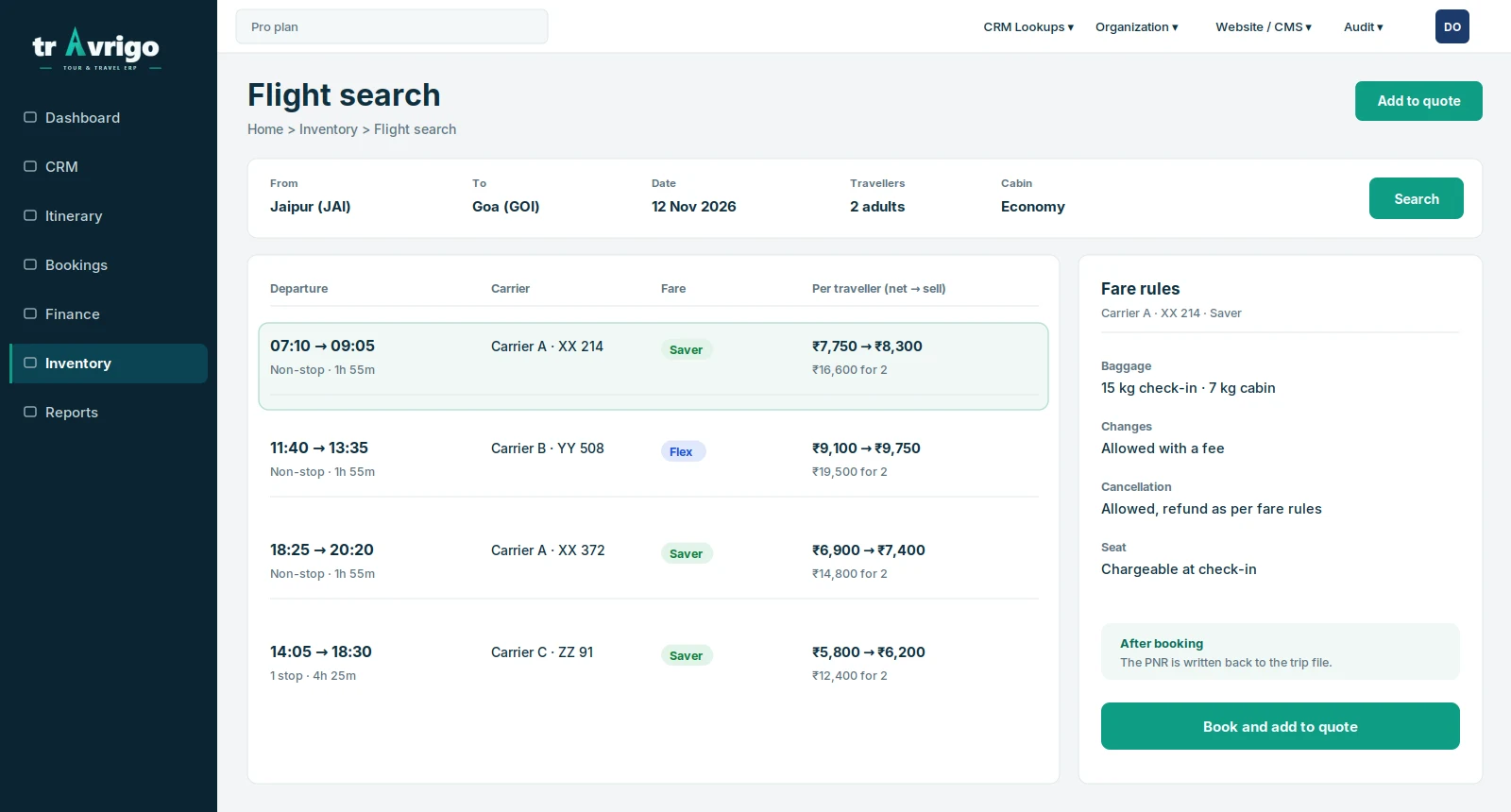
Task: Click the Search button
Action: point(1417,198)
